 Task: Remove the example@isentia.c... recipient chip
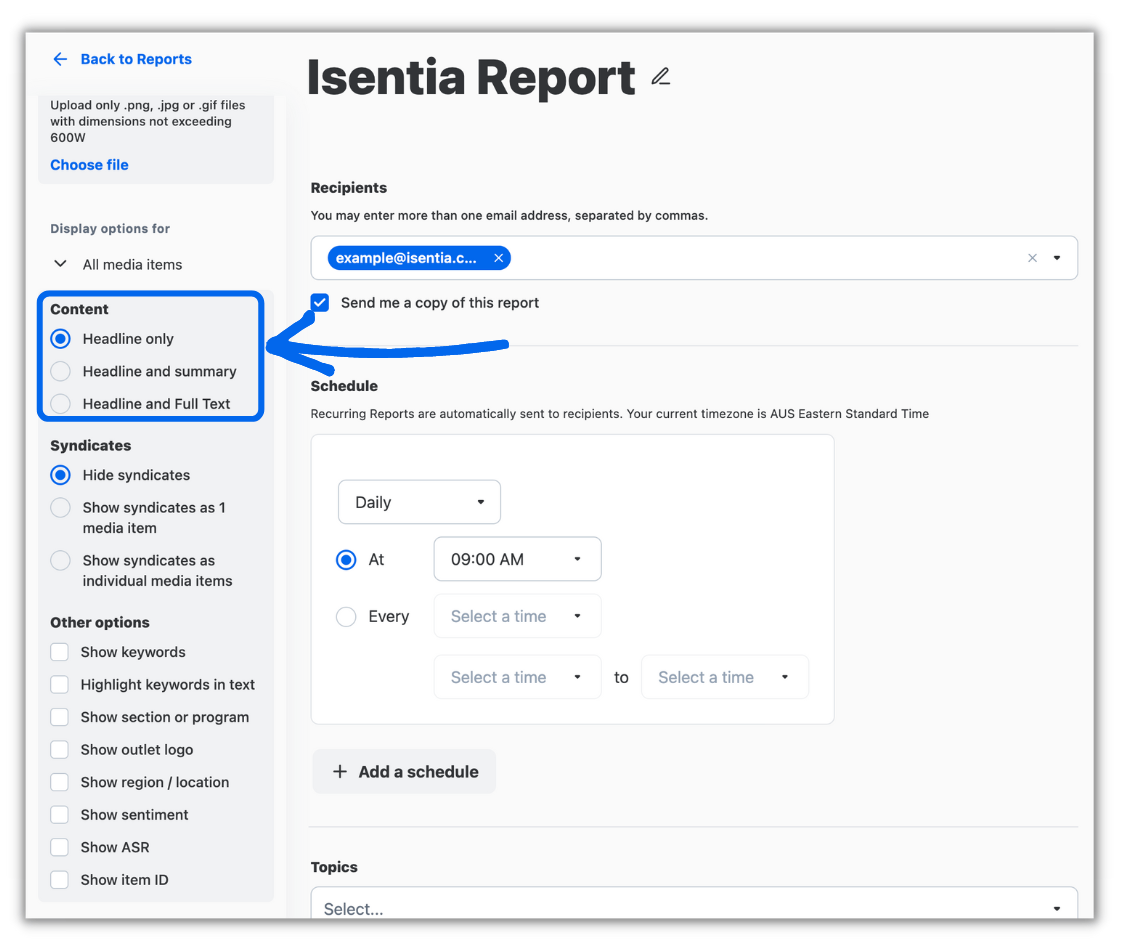pyautogui.click(x=498, y=258)
